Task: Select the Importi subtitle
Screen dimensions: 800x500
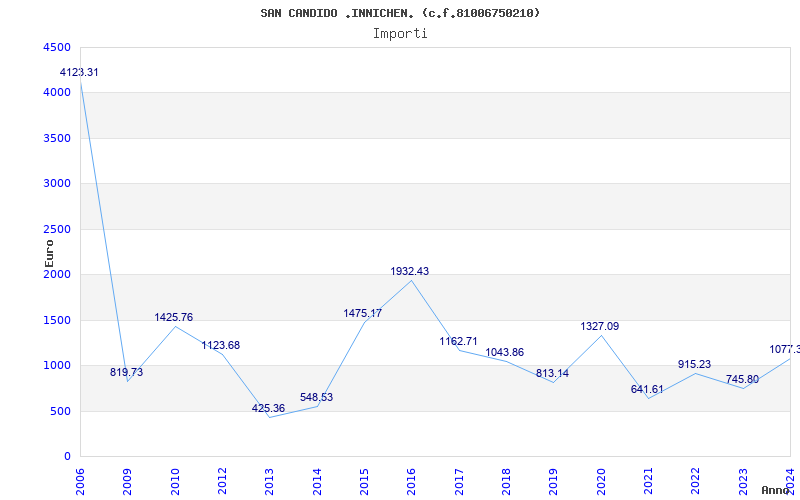Action: (400, 34)
